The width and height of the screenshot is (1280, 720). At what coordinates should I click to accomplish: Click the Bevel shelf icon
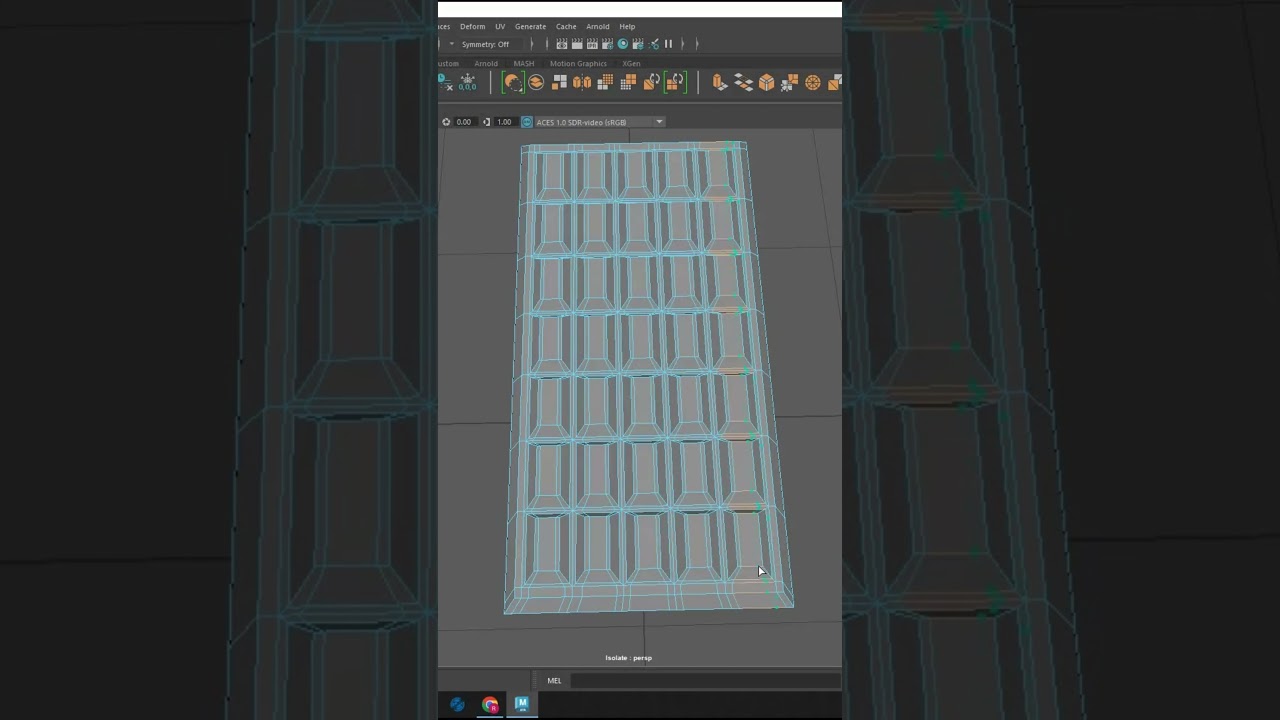(x=766, y=82)
